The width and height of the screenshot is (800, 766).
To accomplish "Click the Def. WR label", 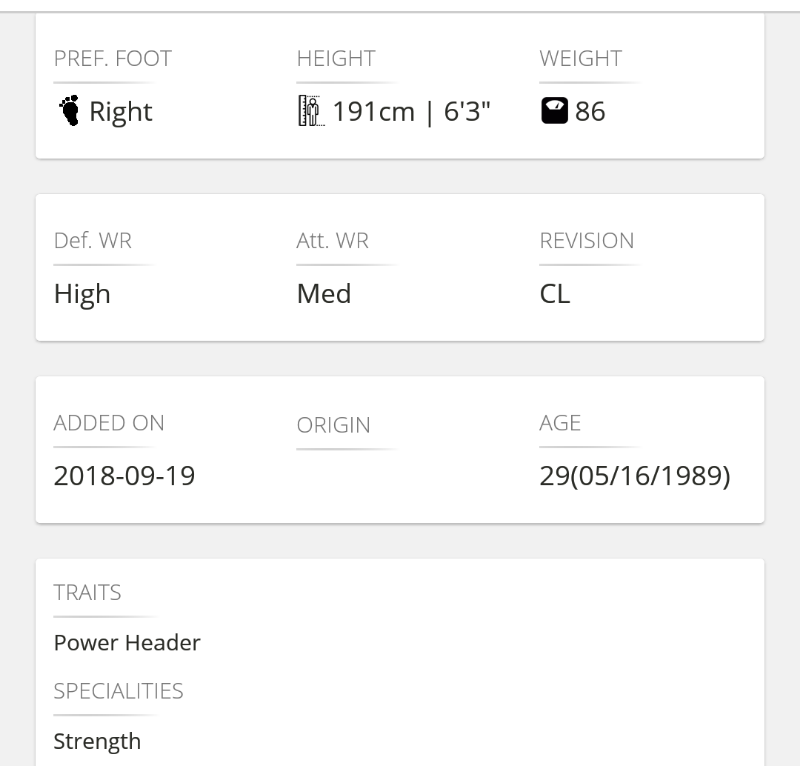I will click(x=92, y=241).
